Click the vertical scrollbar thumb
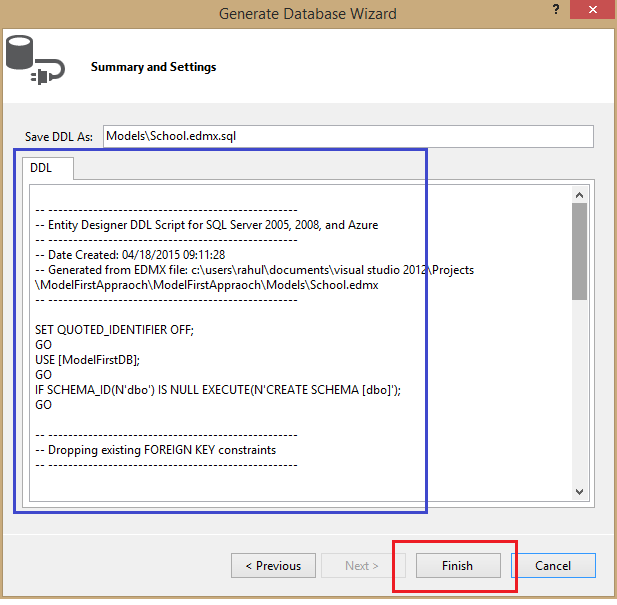The image size is (617, 605). (579, 251)
